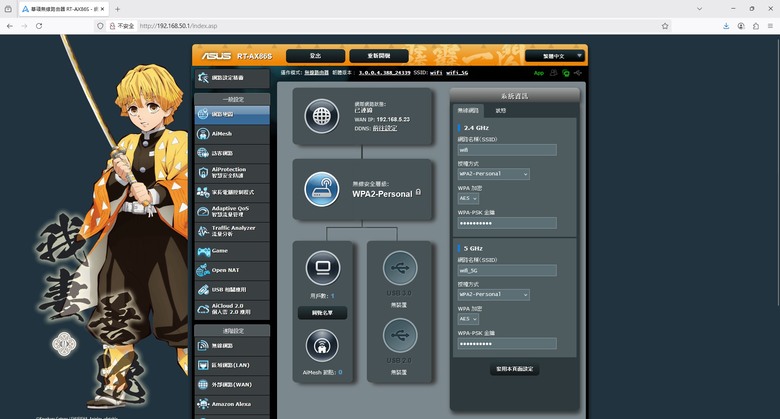The width and height of the screenshot is (780, 419).
Task: Open the Game sidebar entry
Action: 232,250
